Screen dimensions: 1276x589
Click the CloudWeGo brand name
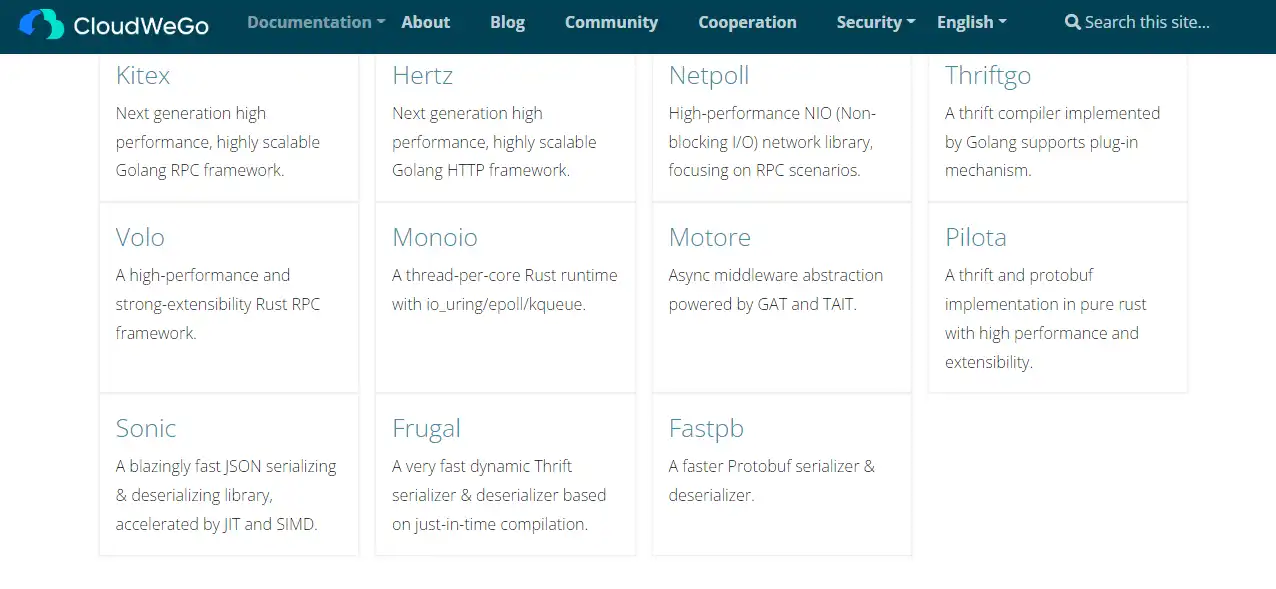(x=141, y=25)
